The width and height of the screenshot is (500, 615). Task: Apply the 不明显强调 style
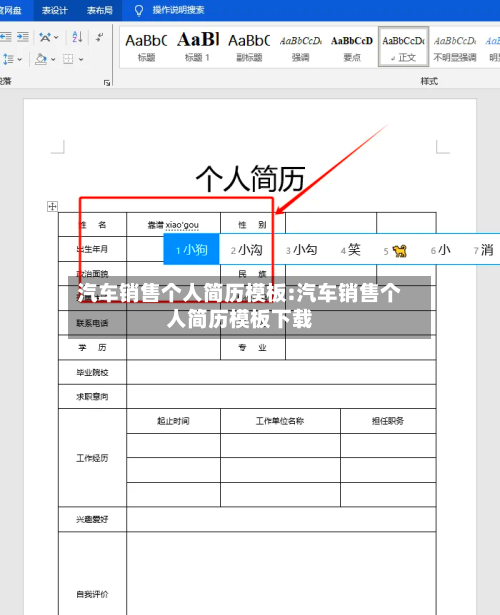coord(455,47)
